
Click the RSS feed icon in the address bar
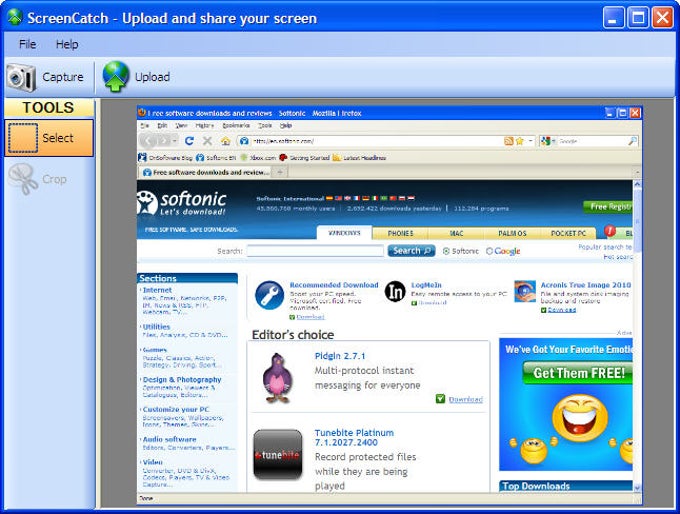point(509,141)
